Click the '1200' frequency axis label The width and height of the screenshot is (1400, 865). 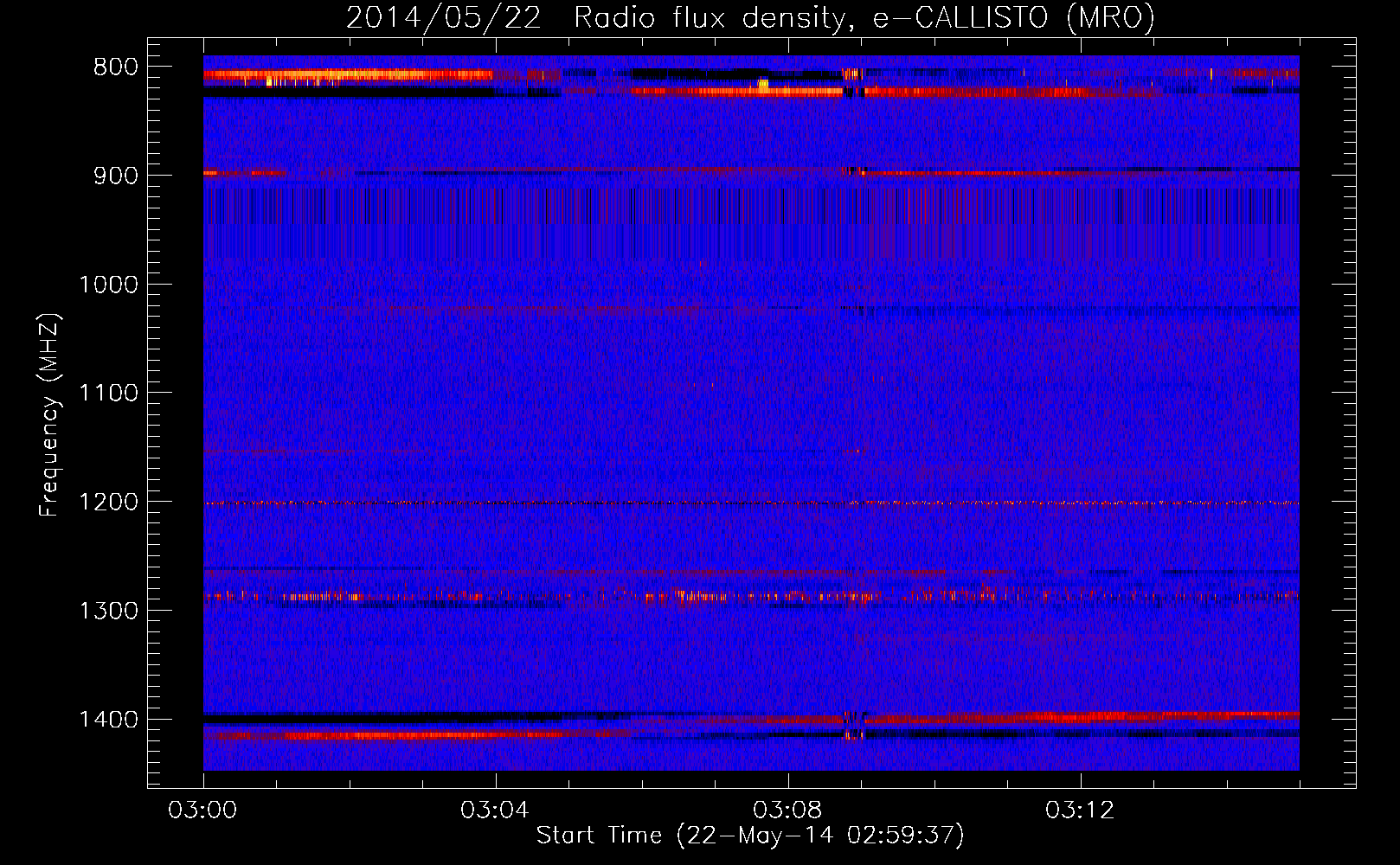click(x=108, y=503)
